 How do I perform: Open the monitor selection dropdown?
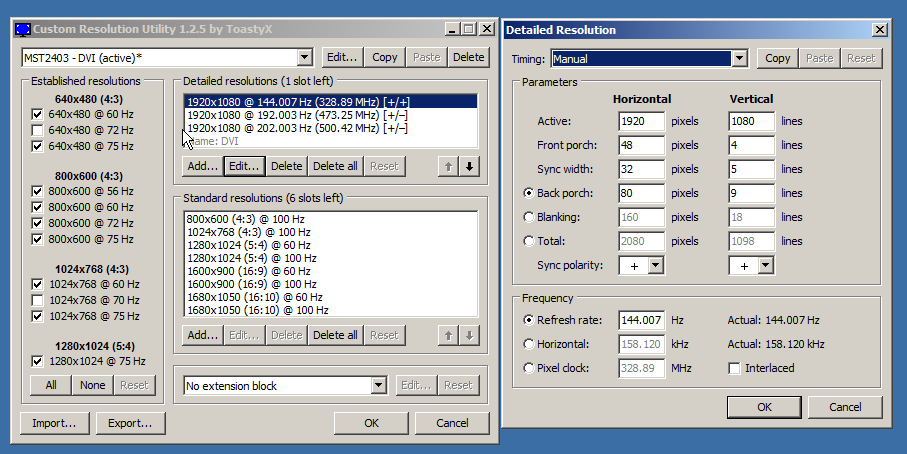click(305, 58)
